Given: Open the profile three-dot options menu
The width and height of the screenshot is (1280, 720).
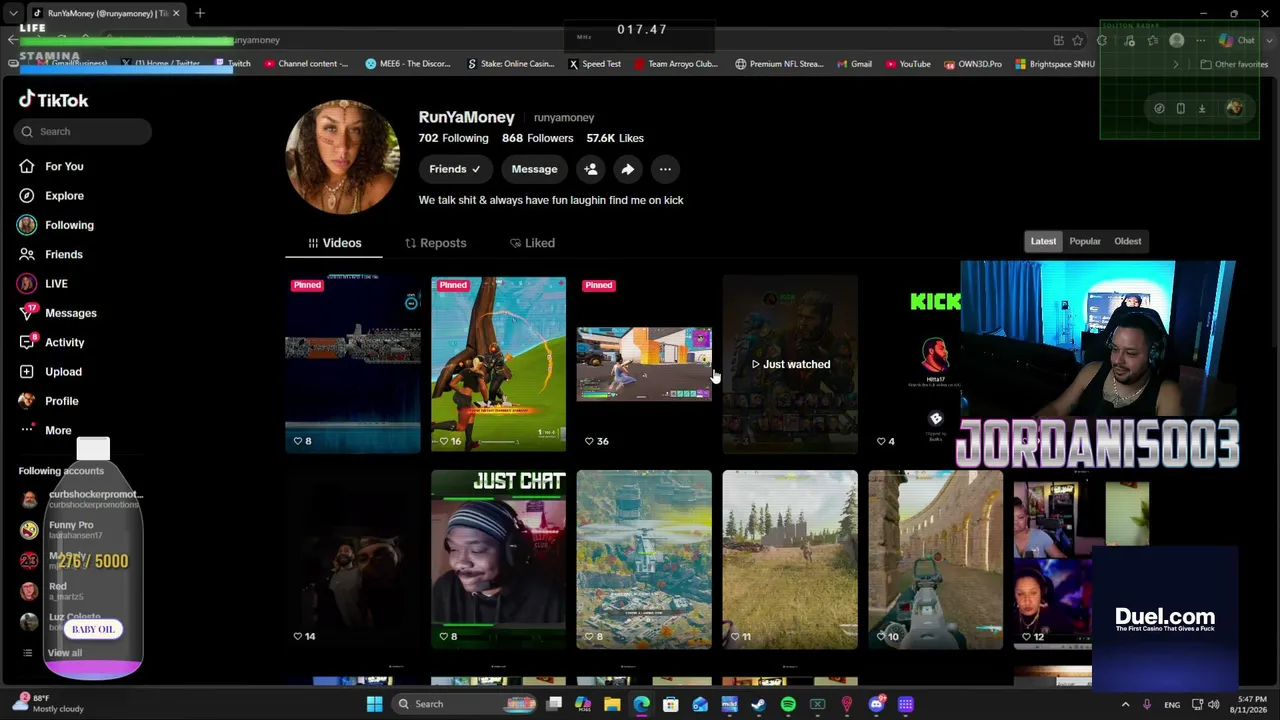Looking at the screenshot, I should 665,169.
